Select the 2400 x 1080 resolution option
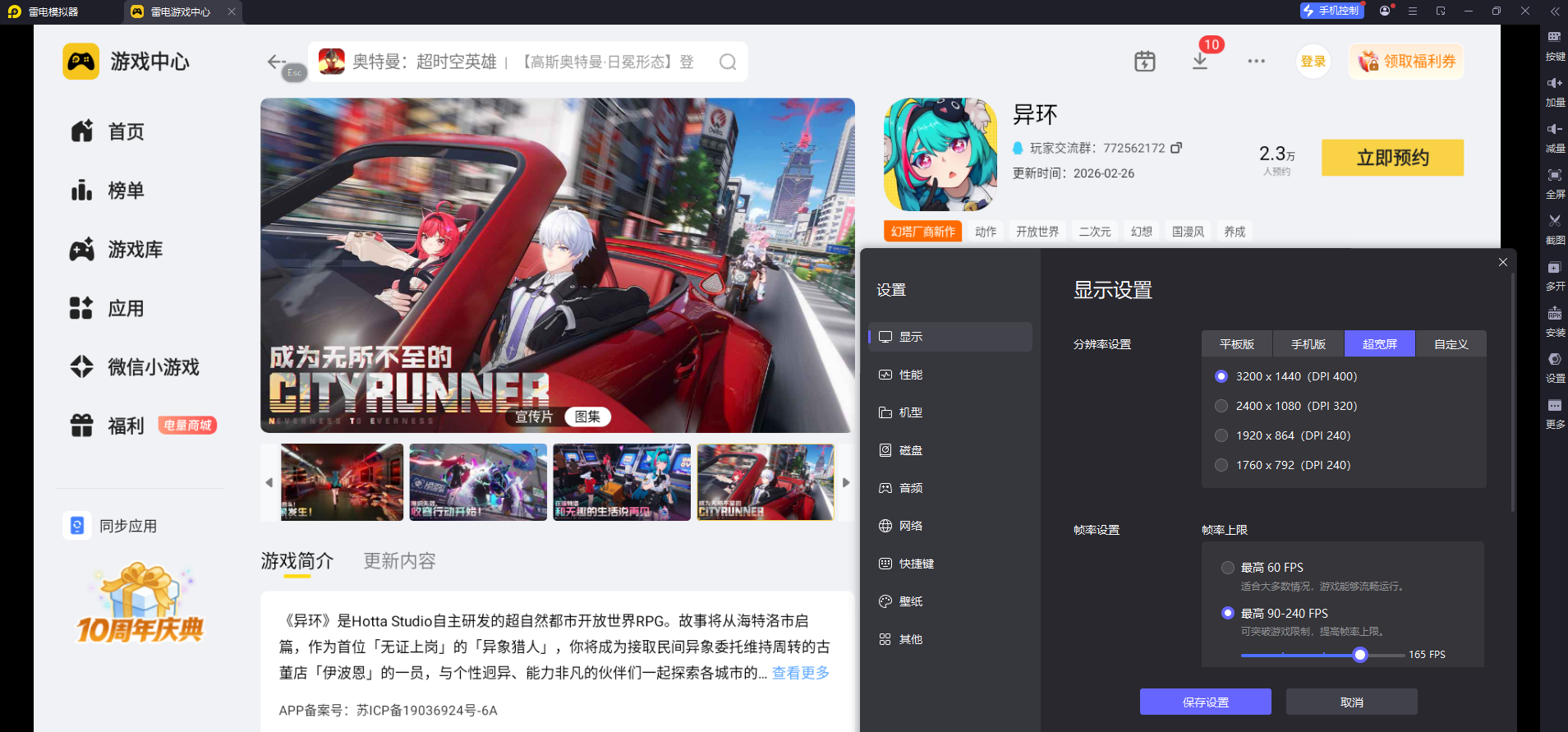This screenshot has height=732, width=1568. click(x=1221, y=406)
